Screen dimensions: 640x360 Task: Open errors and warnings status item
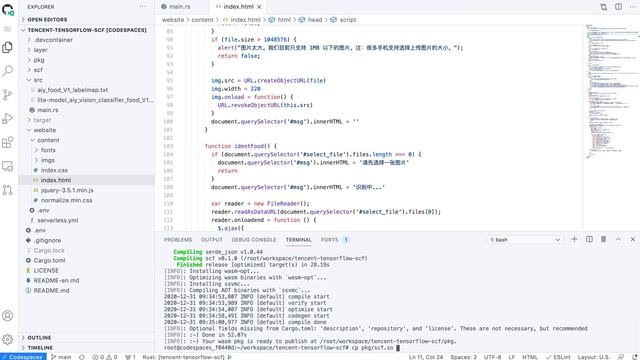pyautogui.click(x=105, y=357)
